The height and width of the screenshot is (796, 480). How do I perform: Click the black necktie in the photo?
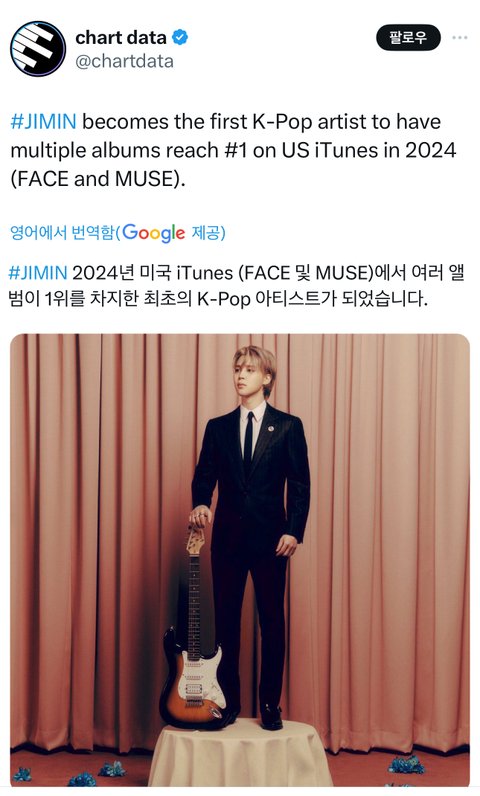click(248, 441)
